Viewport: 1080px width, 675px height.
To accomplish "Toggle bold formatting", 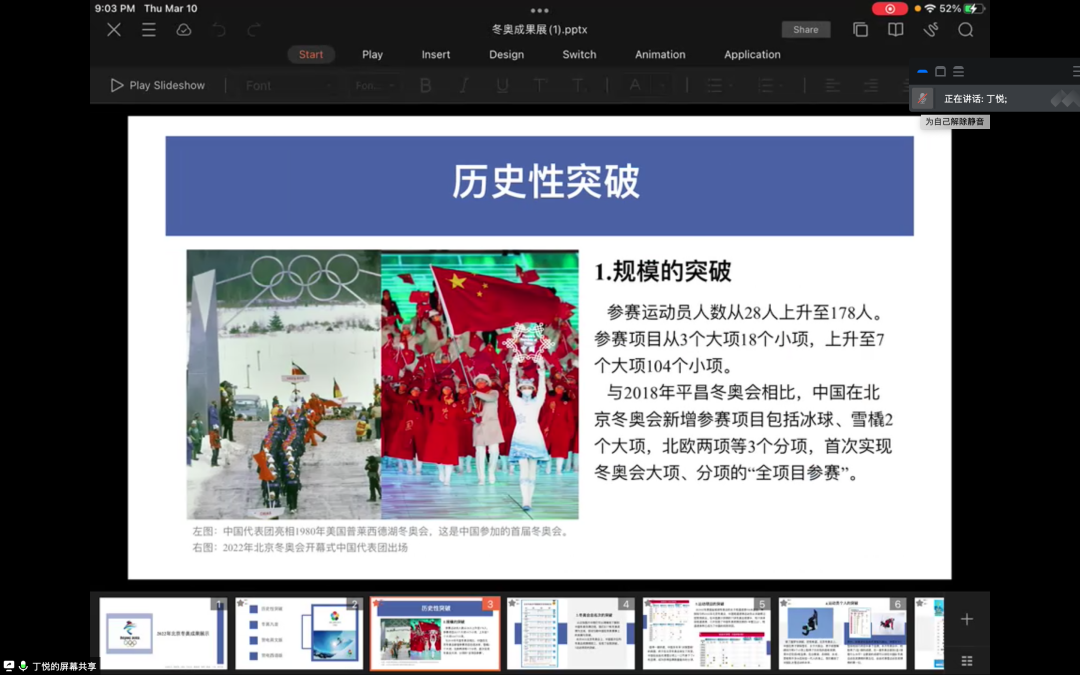I will pyautogui.click(x=426, y=86).
